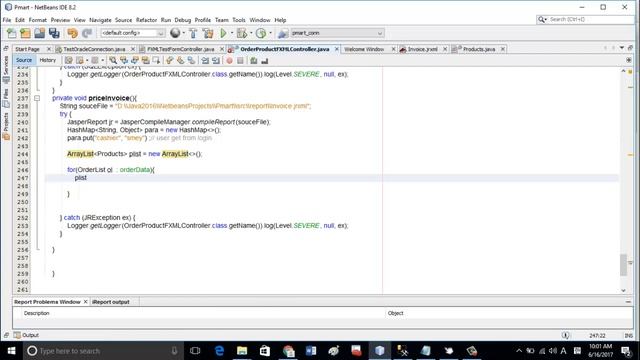The width and height of the screenshot is (640, 360).
Task: Switch to the TestOracleConnection.java tab
Action: pos(94,49)
